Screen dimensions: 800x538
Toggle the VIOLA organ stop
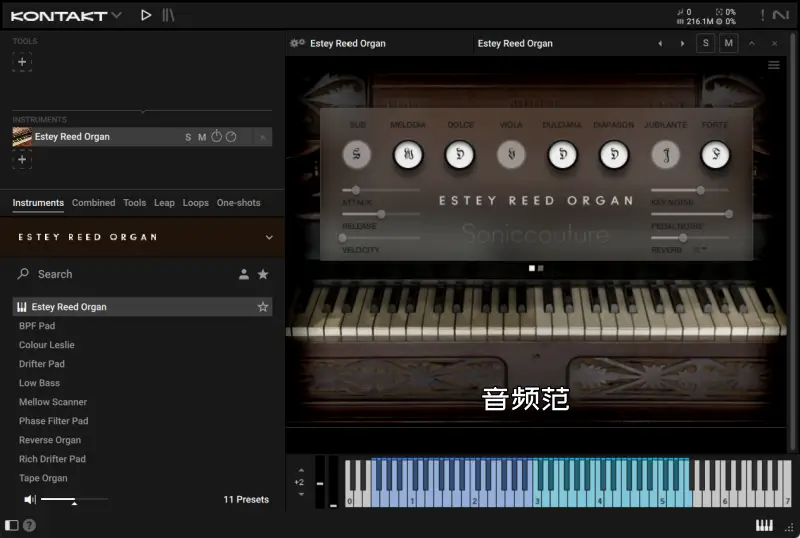[x=511, y=154]
